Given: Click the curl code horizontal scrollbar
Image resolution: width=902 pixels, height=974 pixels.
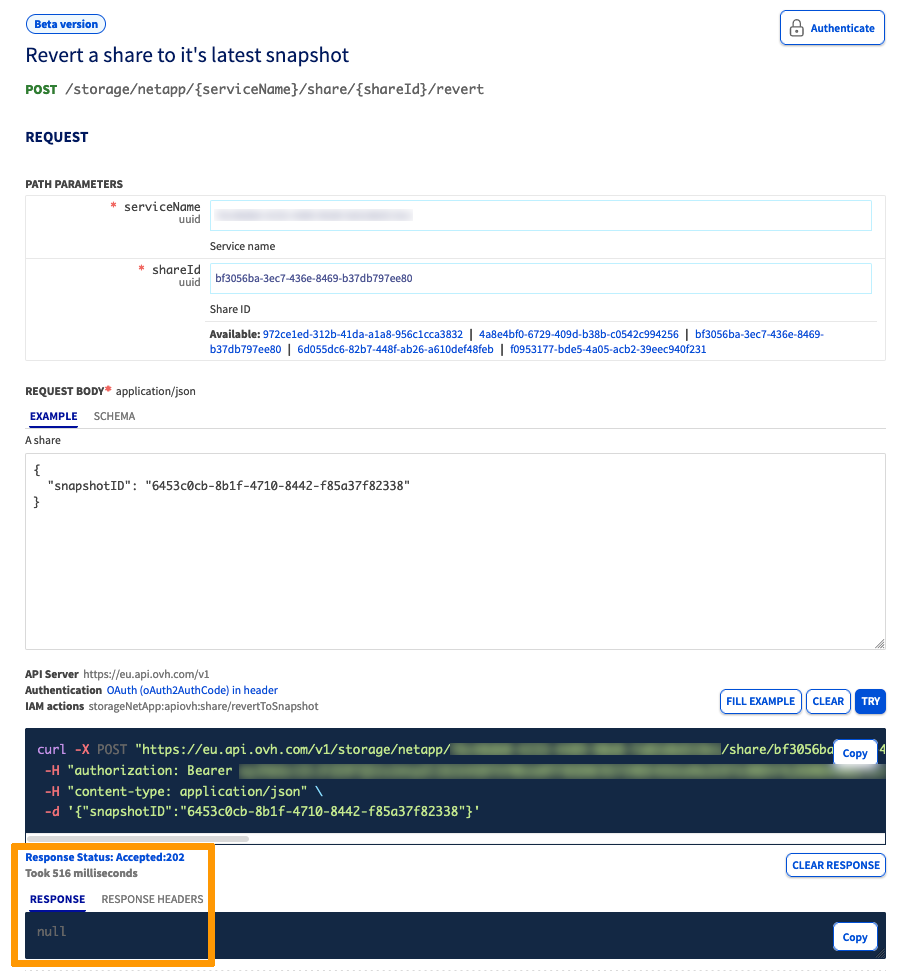Looking at the screenshot, I should pos(138,838).
